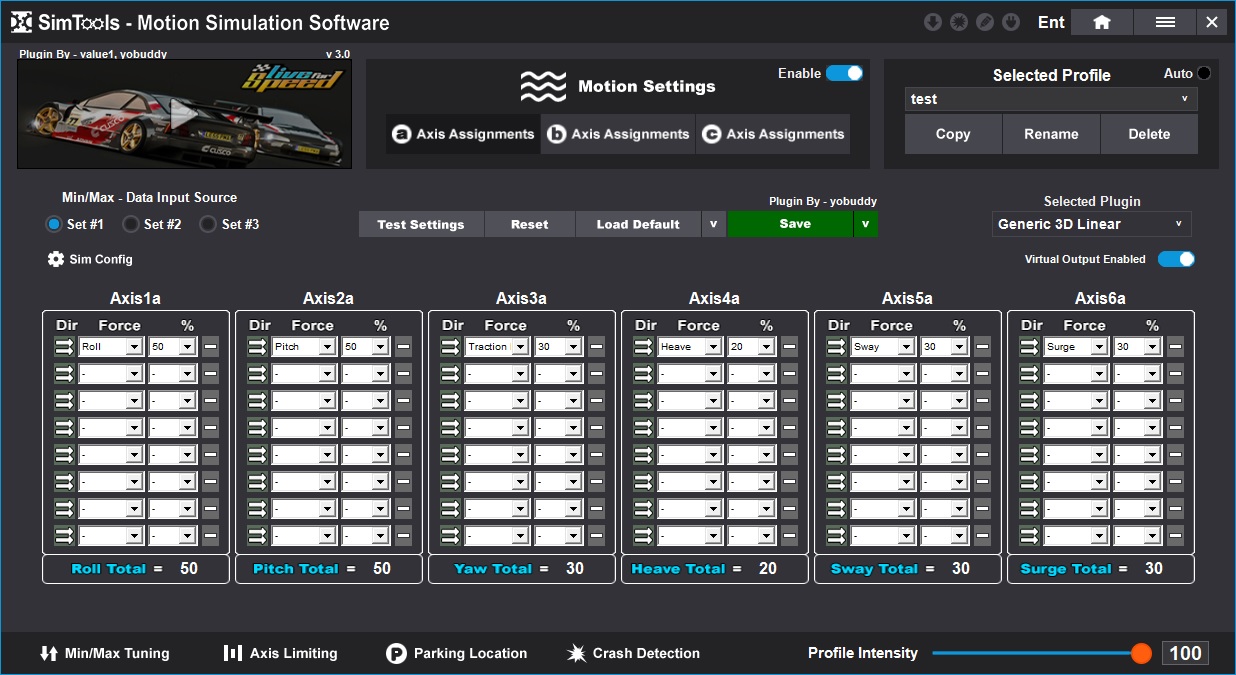Viewport: 1236px width, 675px height.
Task: Open Axis Limiting settings
Action: [280, 653]
